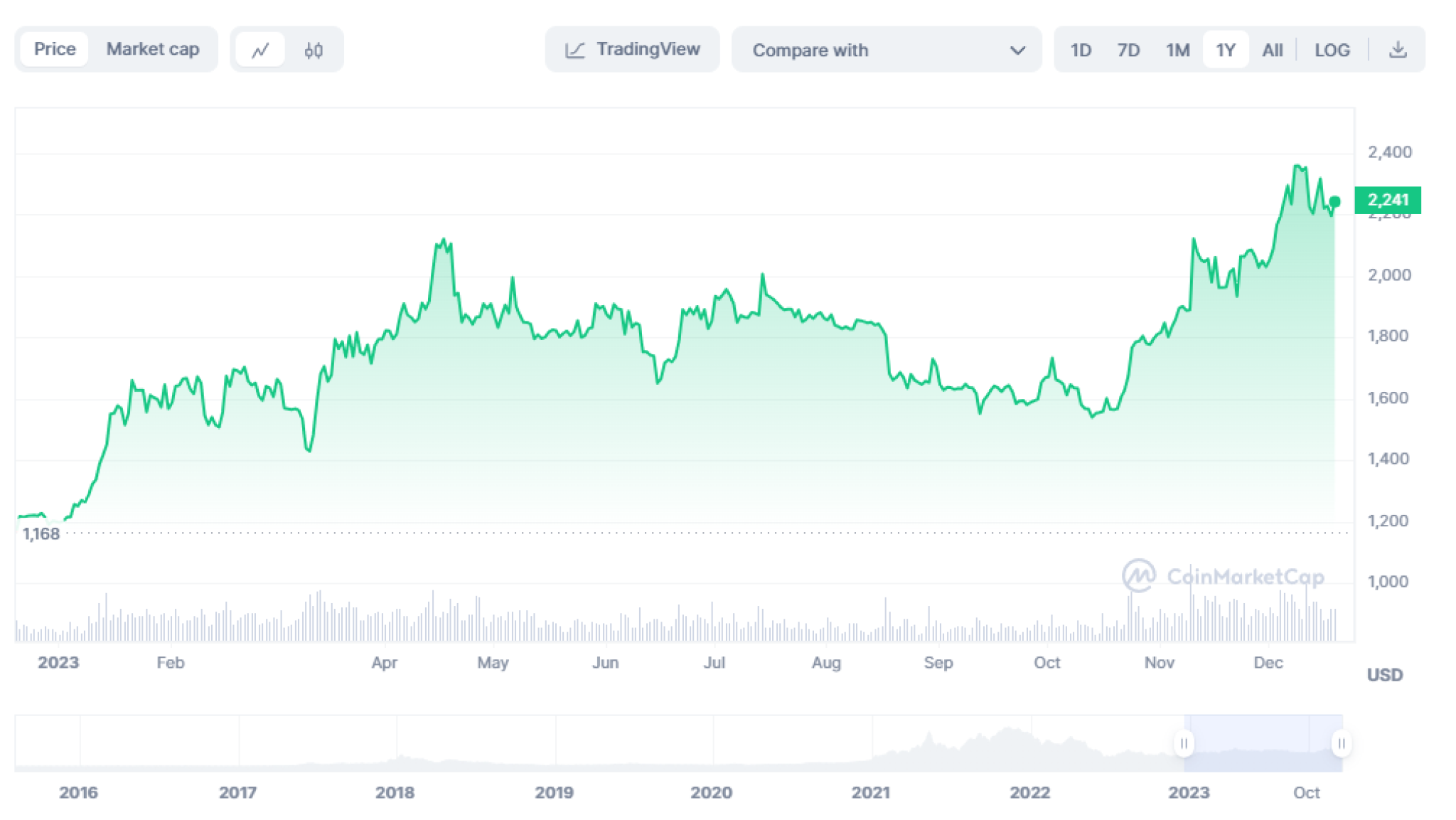Click the left pause handle on range selector

1184,744
